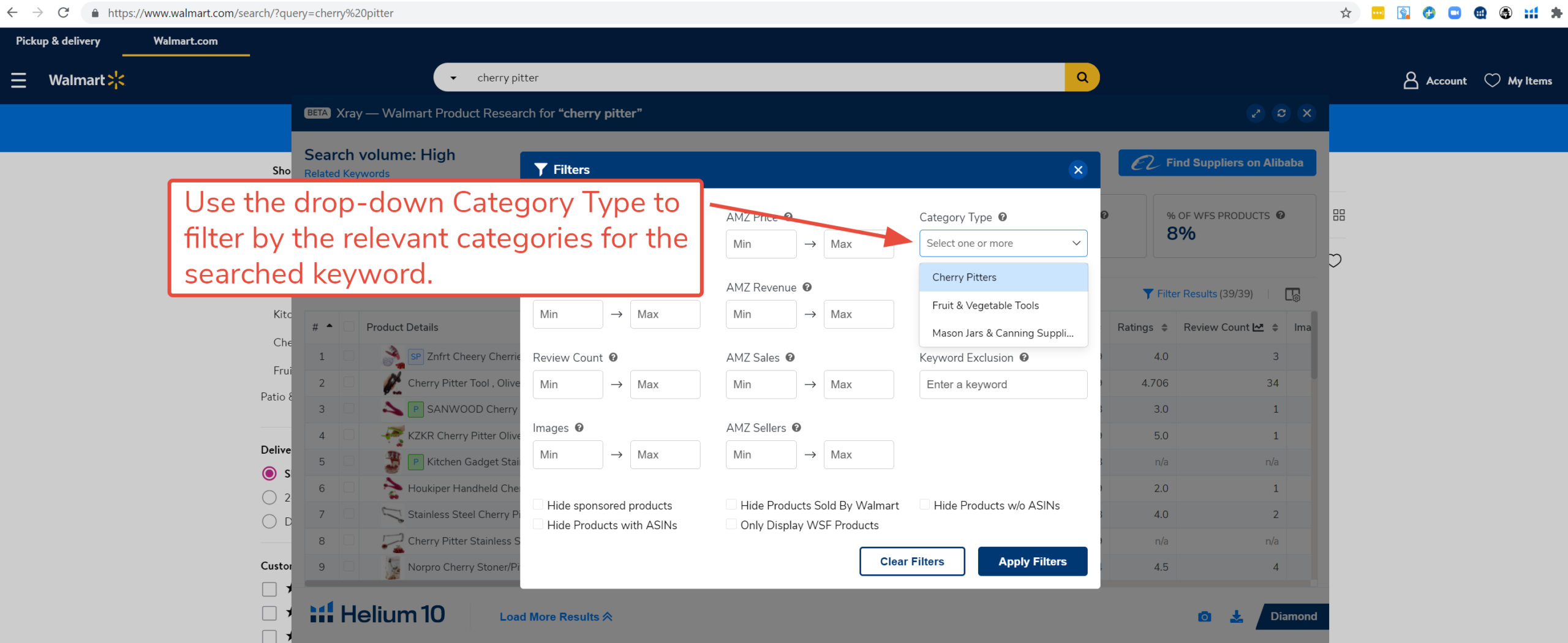Screen dimensions: 1568x643
Task: Expand the search bar department dropdown
Action: [x=453, y=78]
